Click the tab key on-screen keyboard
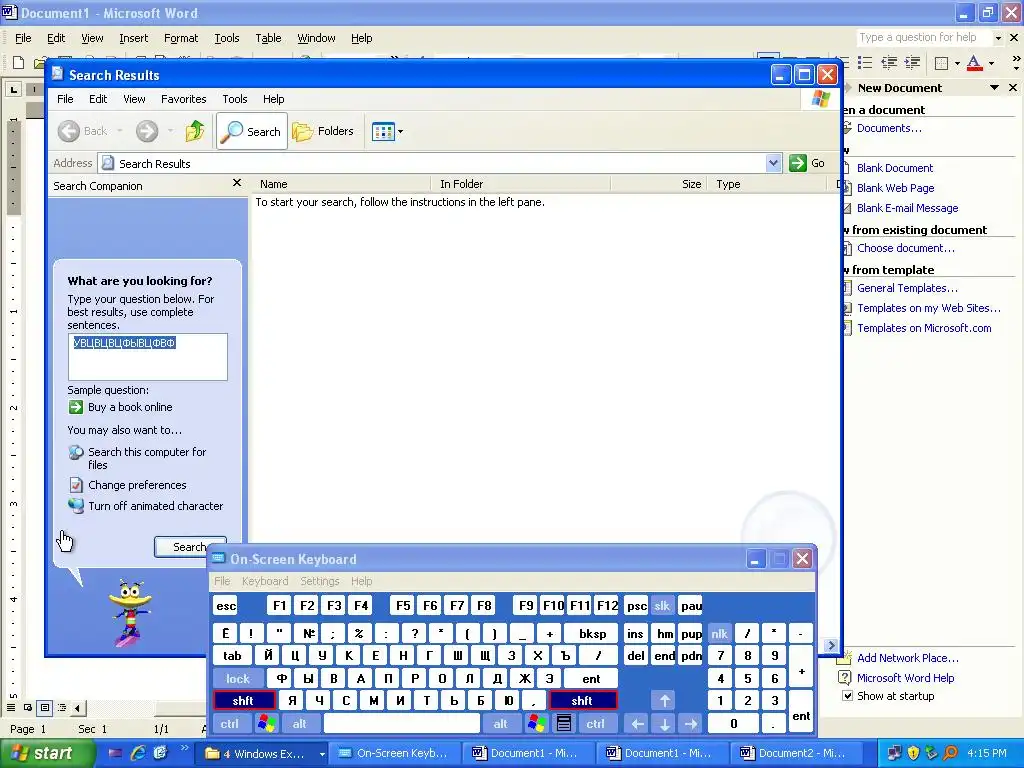1024x768 pixels. (232, 656)
